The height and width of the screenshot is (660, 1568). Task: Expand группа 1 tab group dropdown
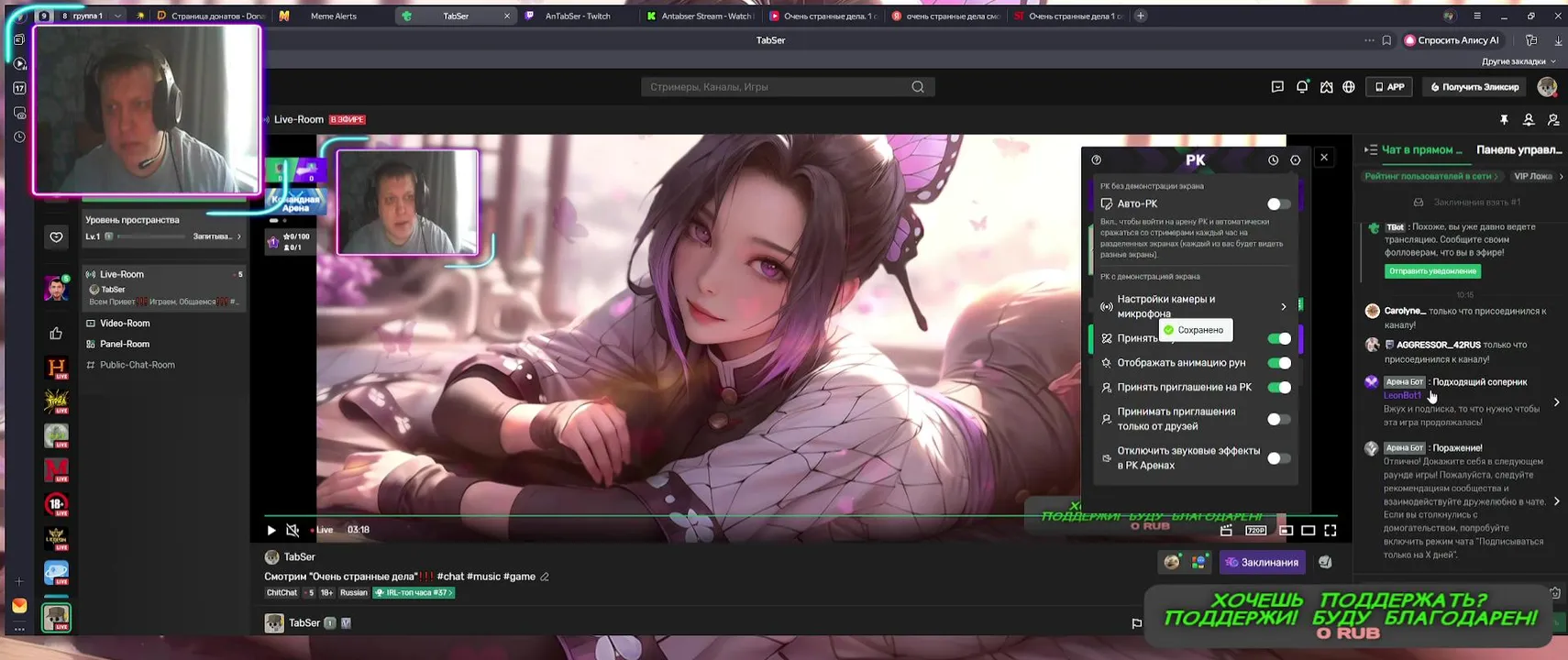[117, 16]
